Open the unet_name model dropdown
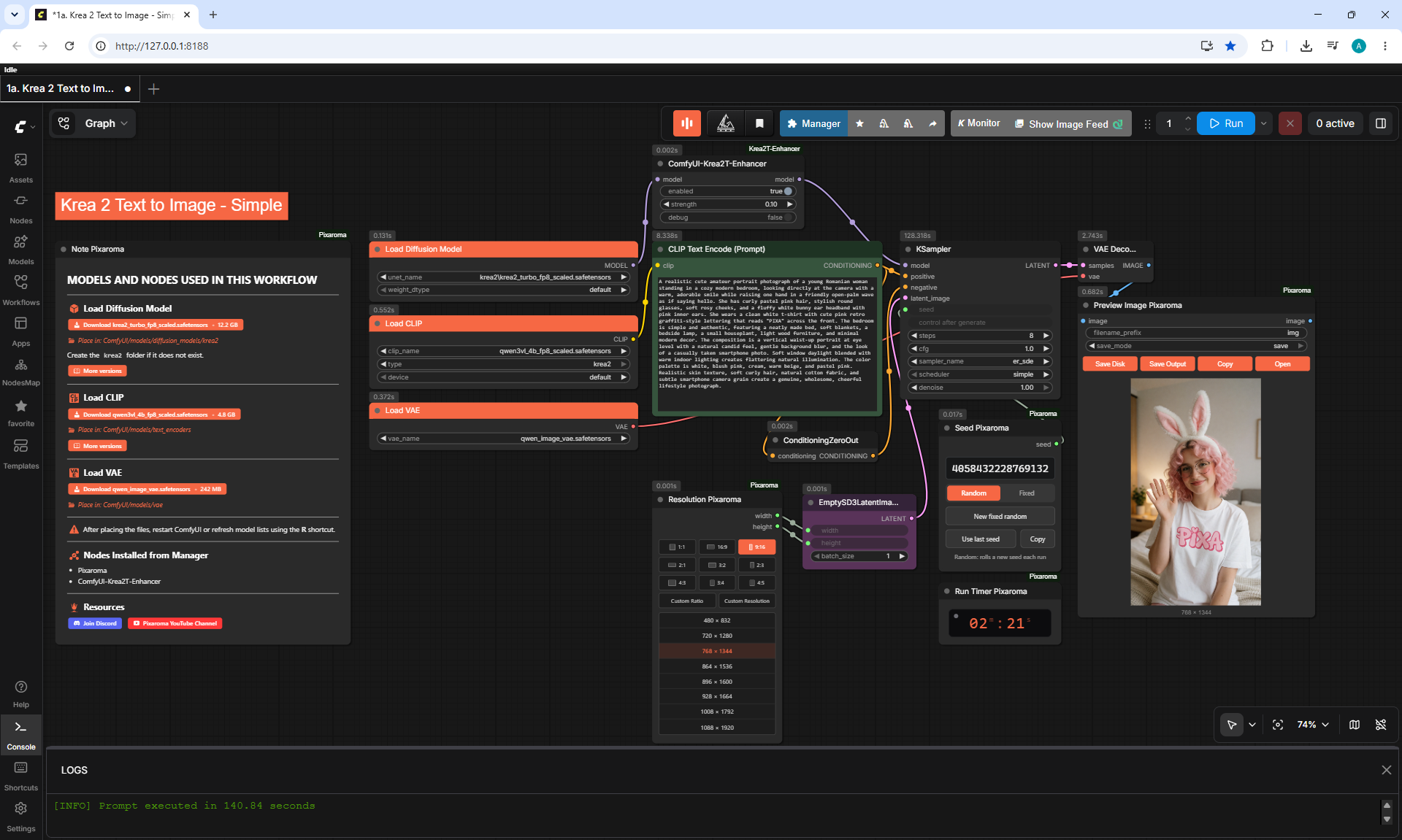Screen dimensions: 1402x840 pyautogui.click(x=504, y=277)
